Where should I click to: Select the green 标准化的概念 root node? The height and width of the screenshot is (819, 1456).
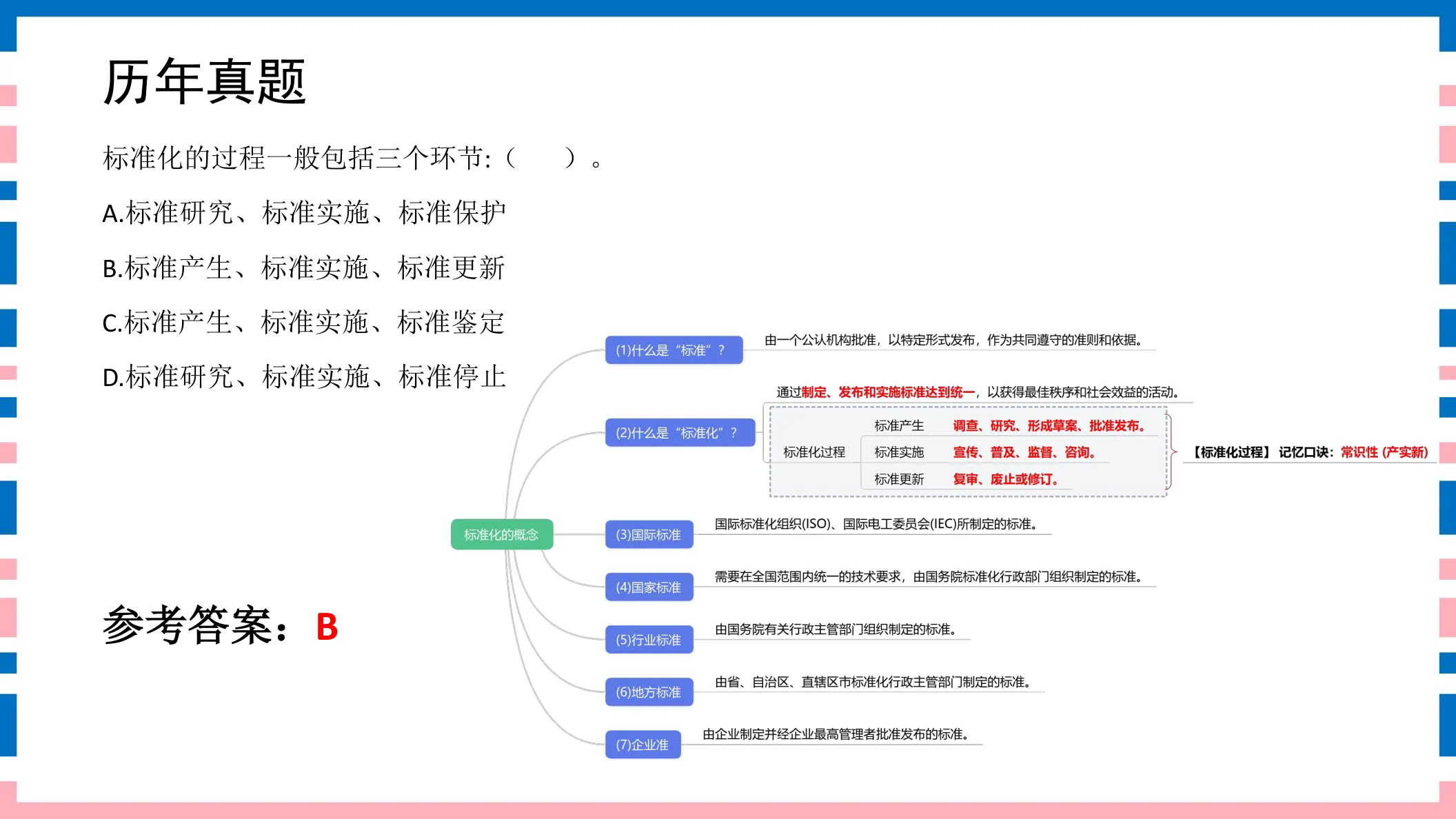(x=502, y=534)
